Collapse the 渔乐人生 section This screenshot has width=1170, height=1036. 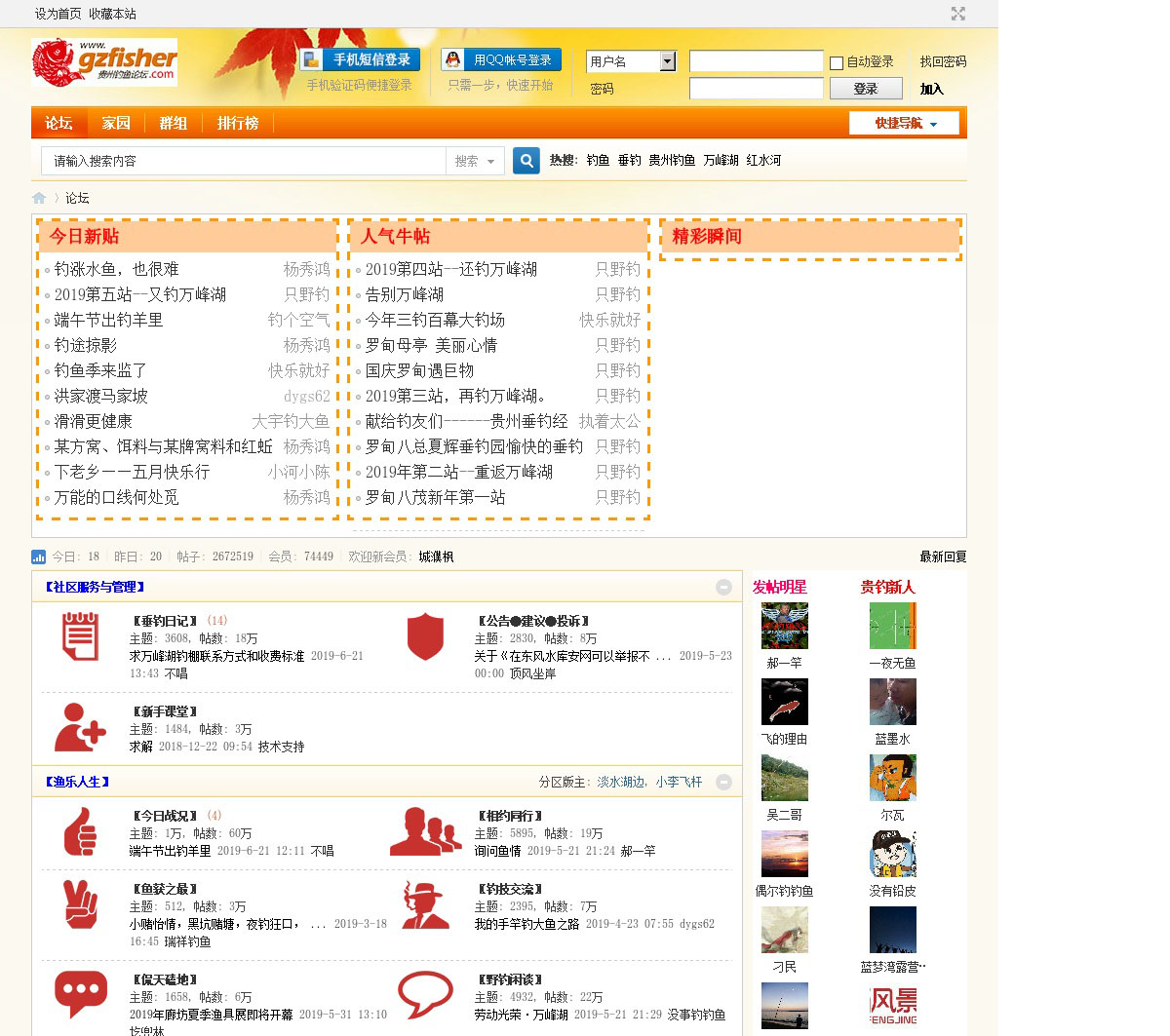pyautogui.click(x=723, y=782)
